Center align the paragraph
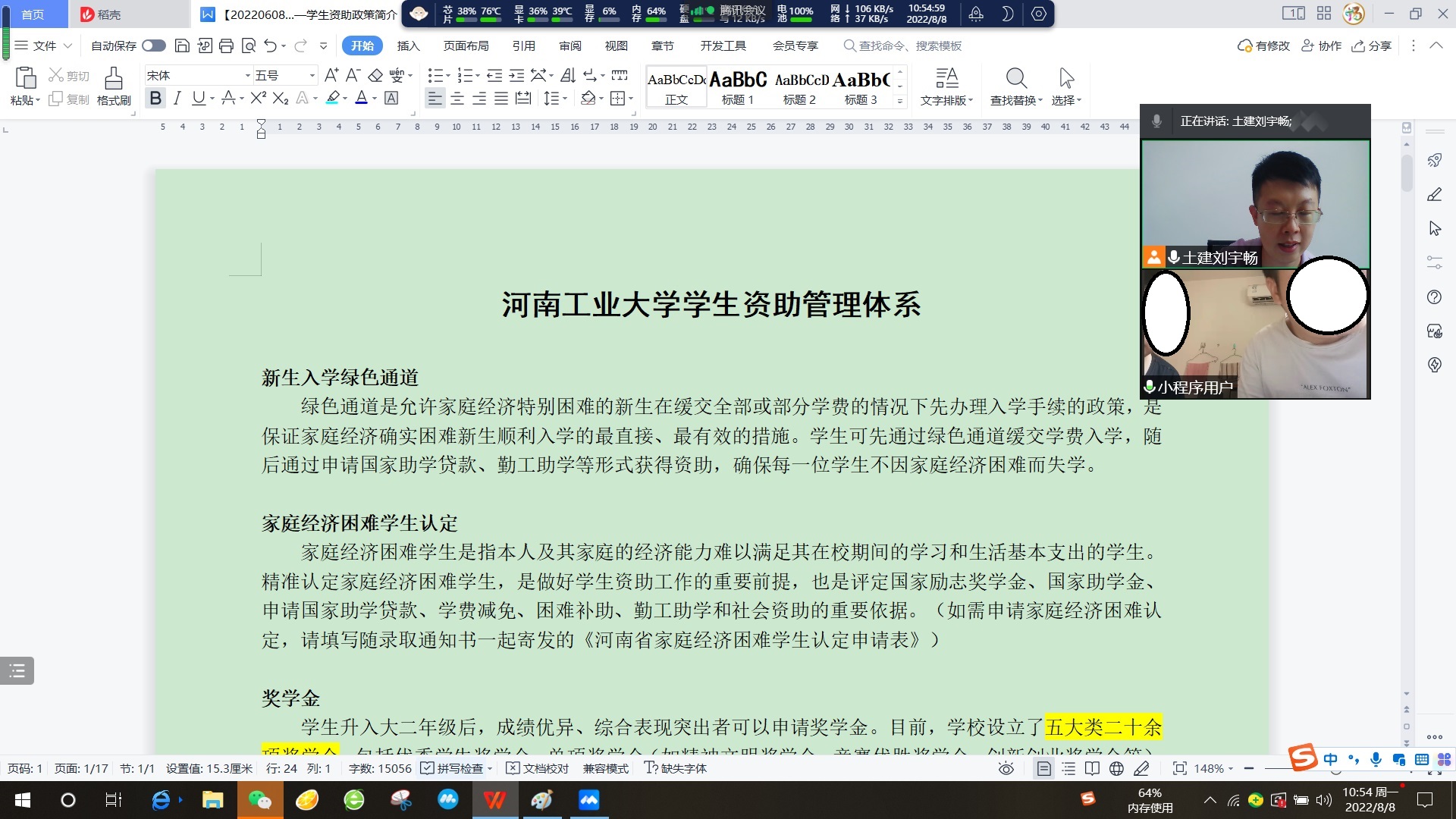The height and width of the screenshot is (819, 1456). coord(457,98)
